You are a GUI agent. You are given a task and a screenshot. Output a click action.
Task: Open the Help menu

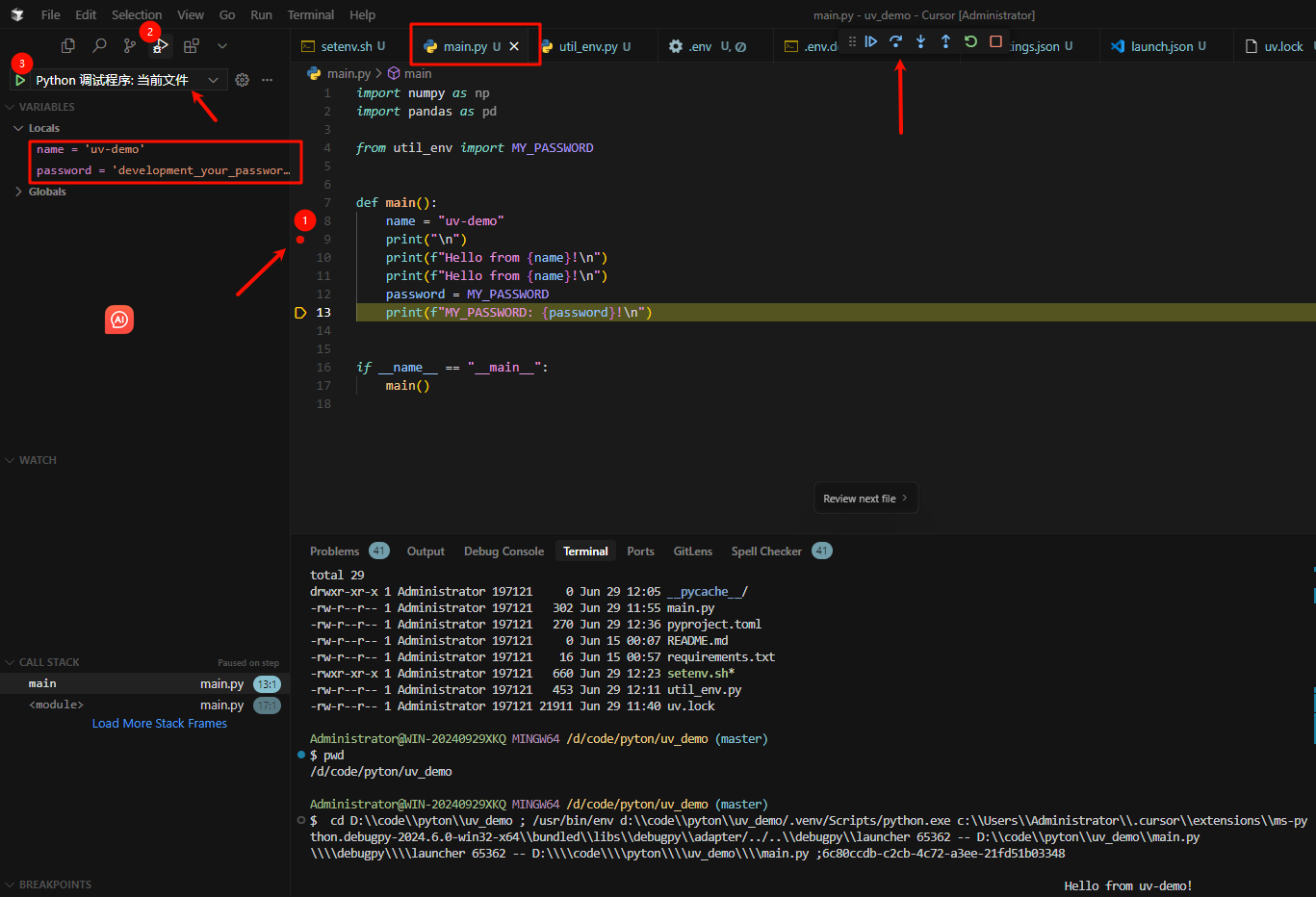coord(363,14)
